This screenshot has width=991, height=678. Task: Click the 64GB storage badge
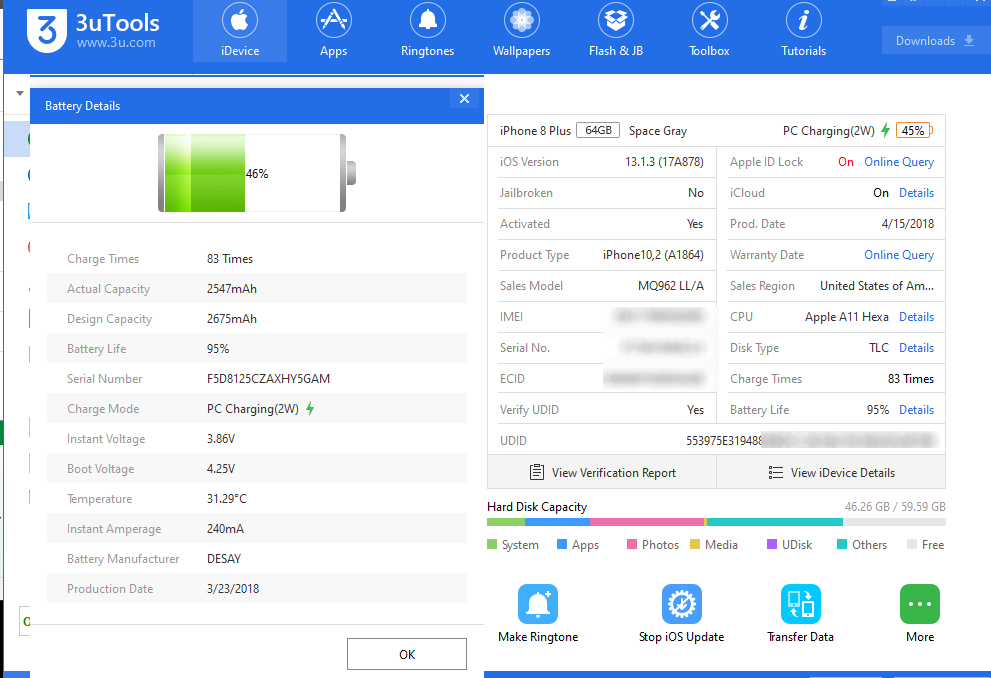598,130
